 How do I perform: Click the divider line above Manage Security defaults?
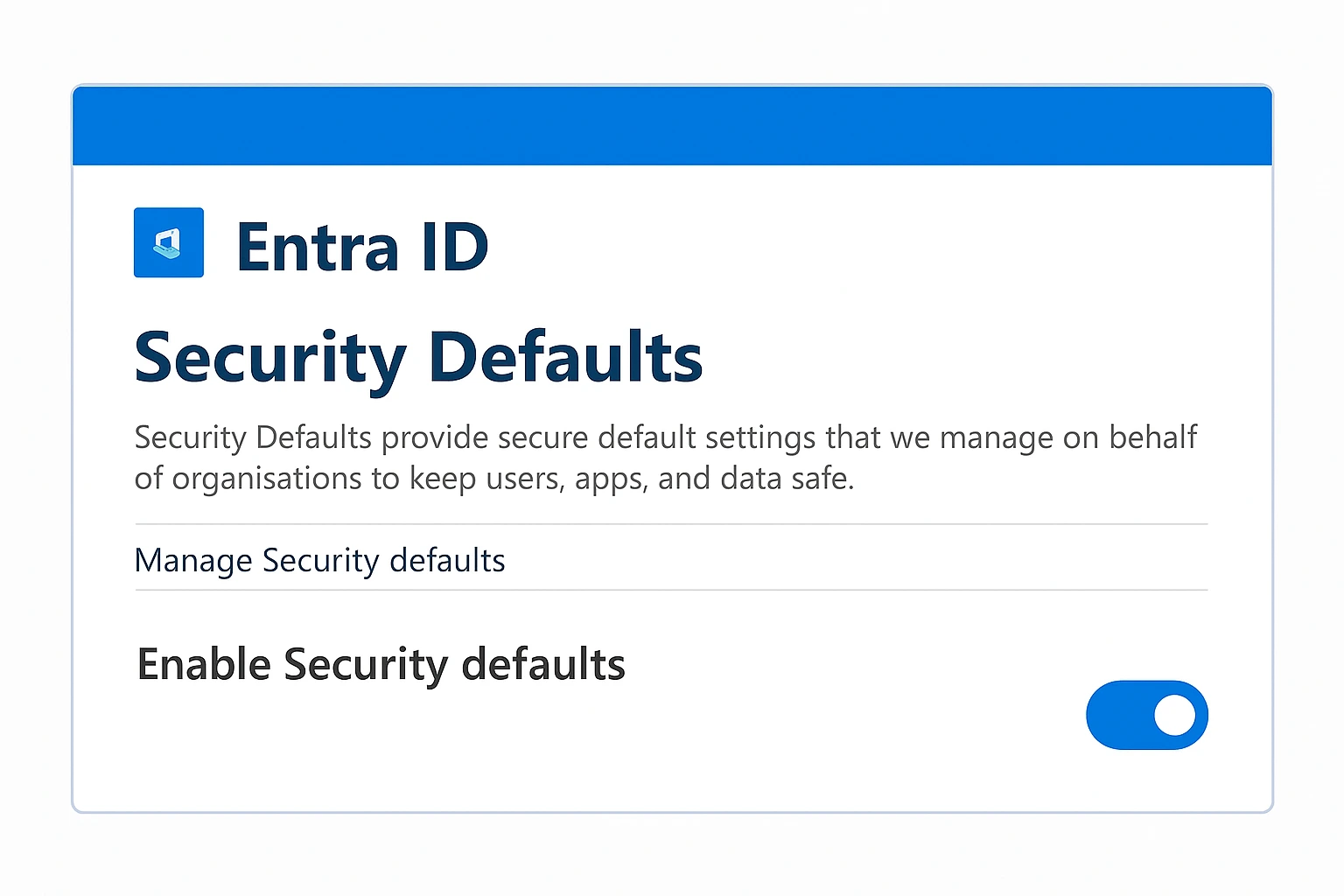671,524
